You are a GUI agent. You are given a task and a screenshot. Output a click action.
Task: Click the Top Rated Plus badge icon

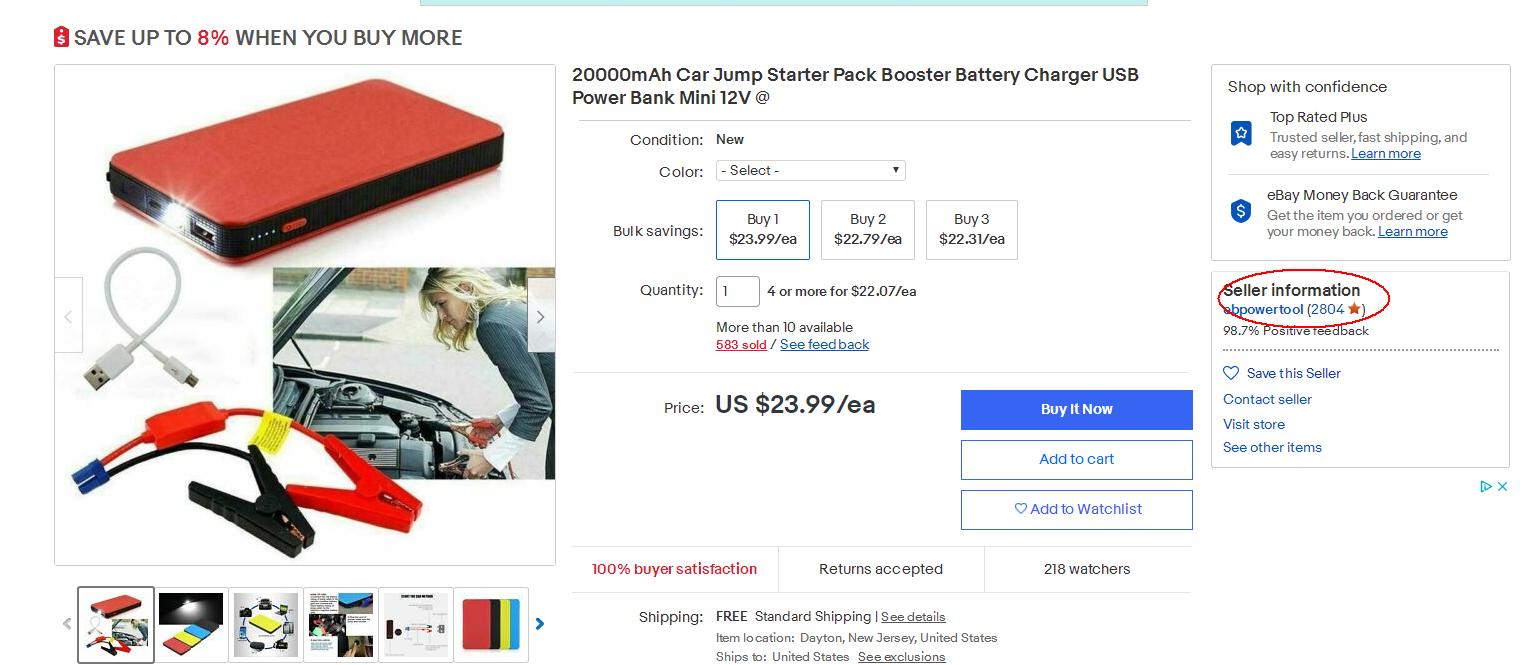(x=1241, y=133)
